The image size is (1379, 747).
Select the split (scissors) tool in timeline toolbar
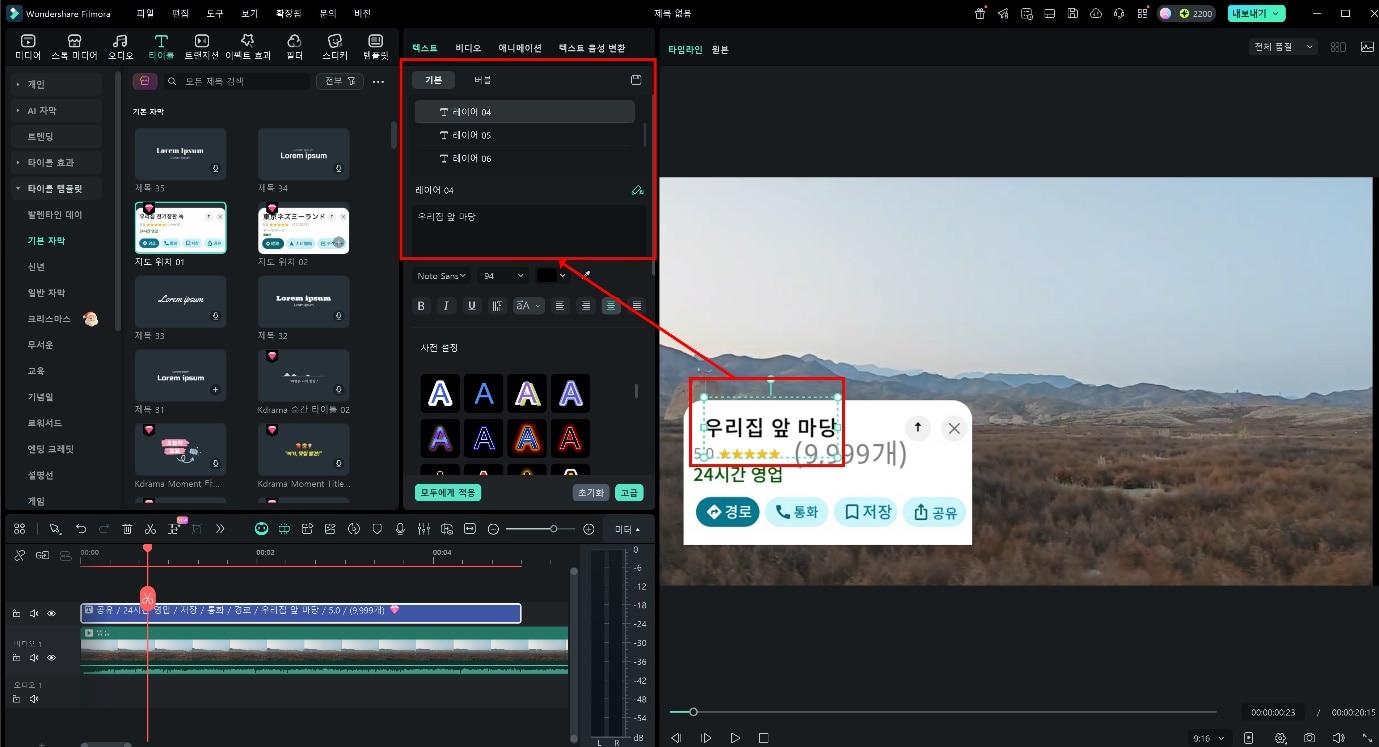coord(149,528)
